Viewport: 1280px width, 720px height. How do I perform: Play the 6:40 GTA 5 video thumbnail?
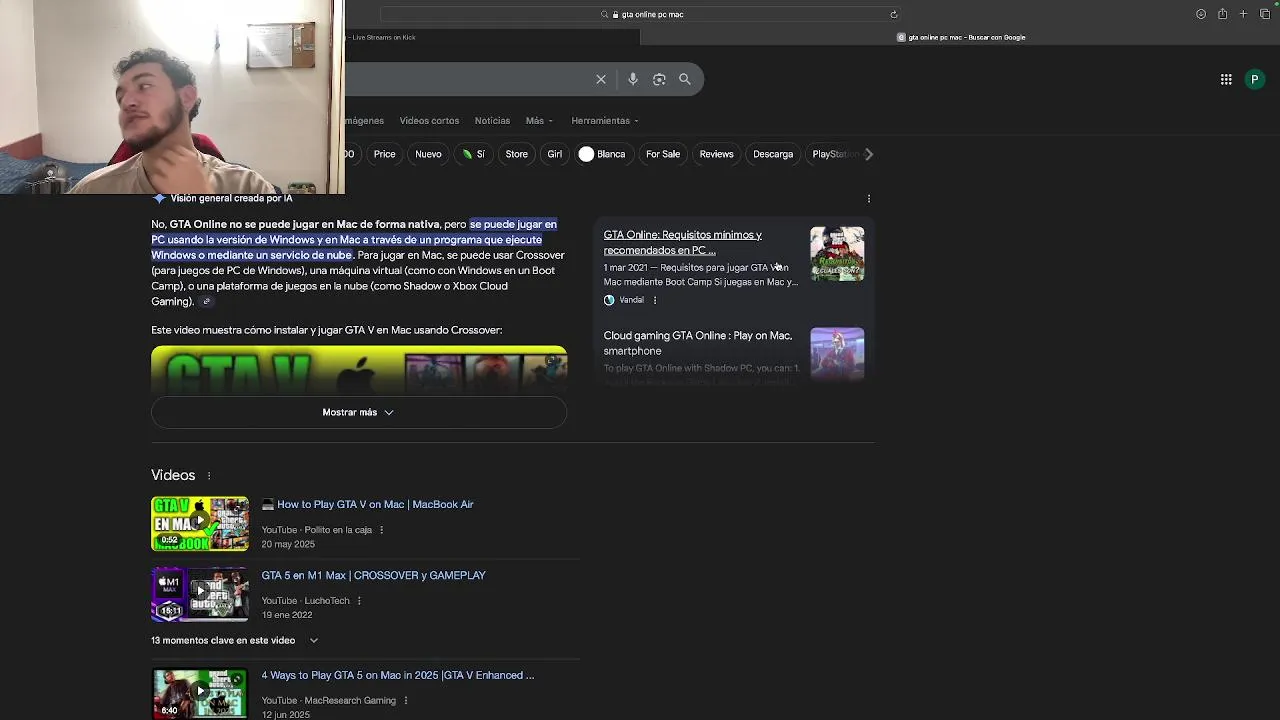[x=200, y=694]
